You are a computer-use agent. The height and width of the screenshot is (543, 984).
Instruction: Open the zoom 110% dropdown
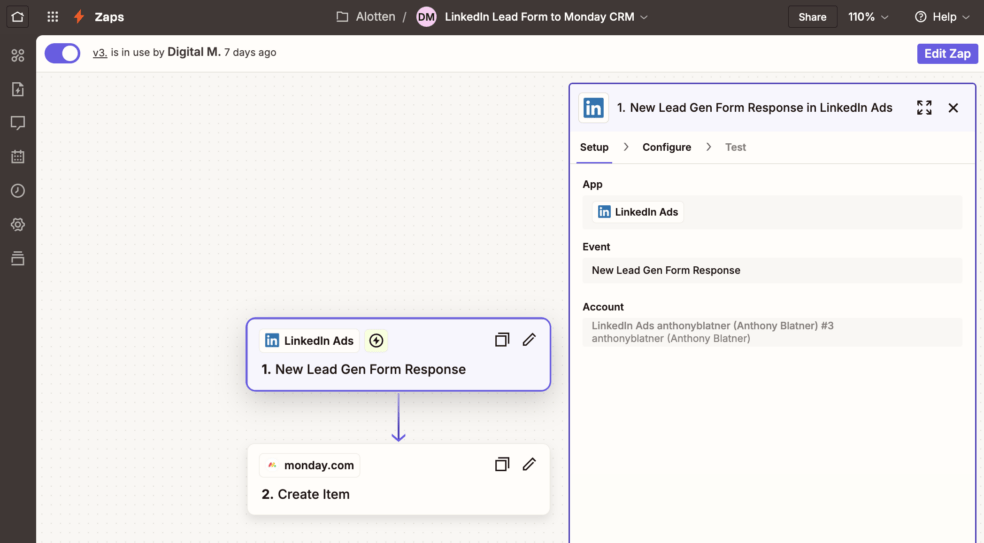(868, 17)
